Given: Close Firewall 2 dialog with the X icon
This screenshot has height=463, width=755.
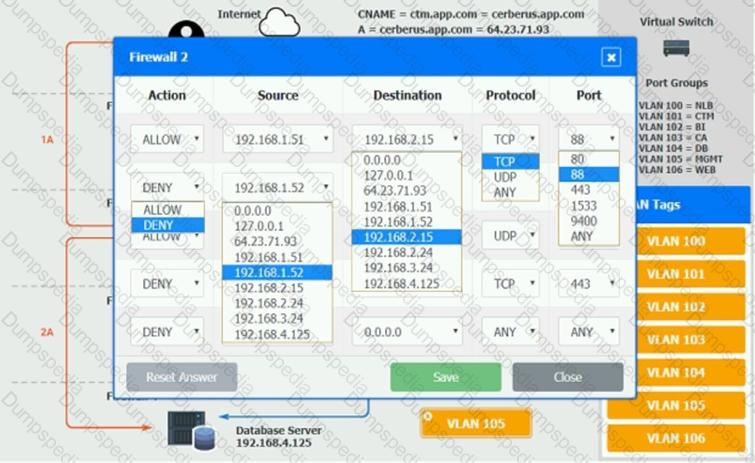Looking at the screenshot, I should (611, 58).
